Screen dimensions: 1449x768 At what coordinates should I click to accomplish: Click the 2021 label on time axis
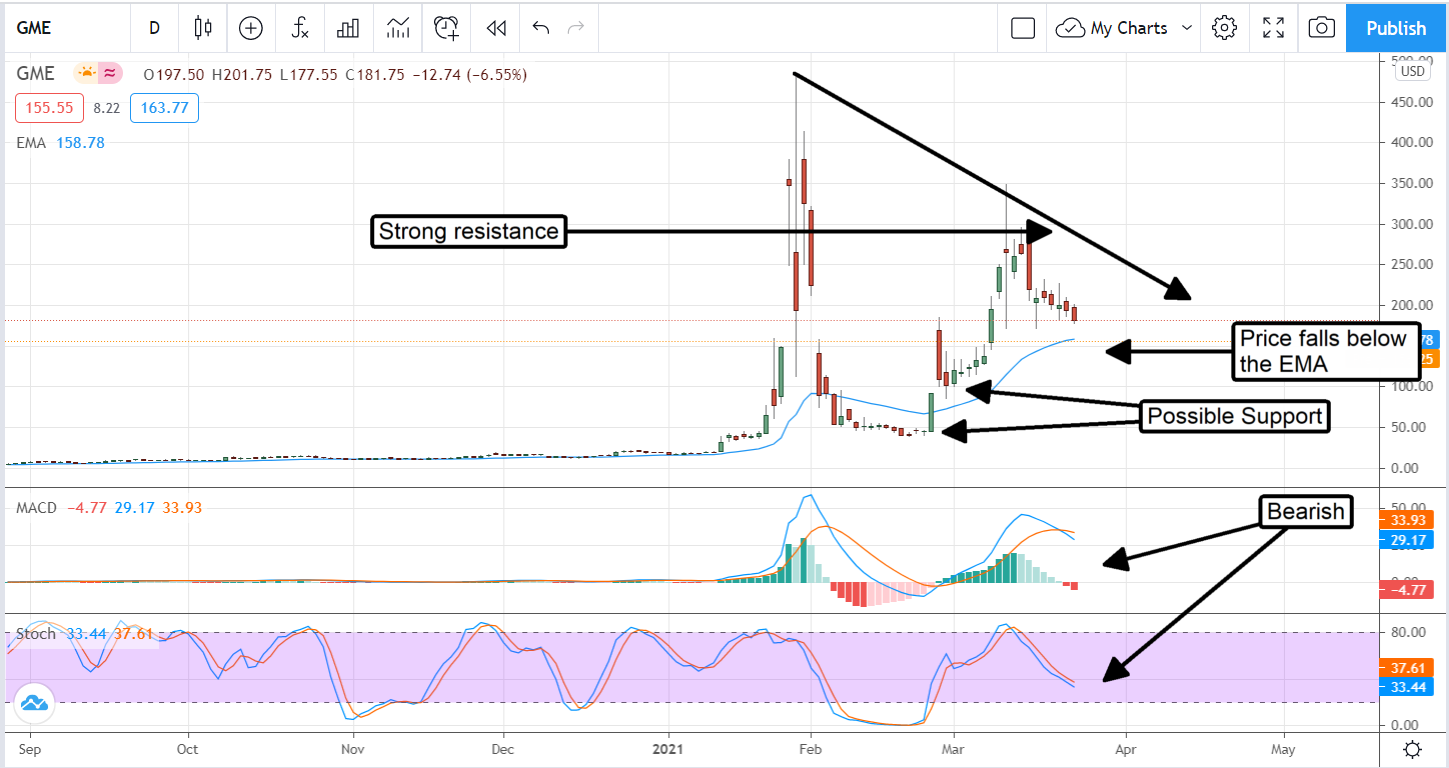tap(667, 748)
